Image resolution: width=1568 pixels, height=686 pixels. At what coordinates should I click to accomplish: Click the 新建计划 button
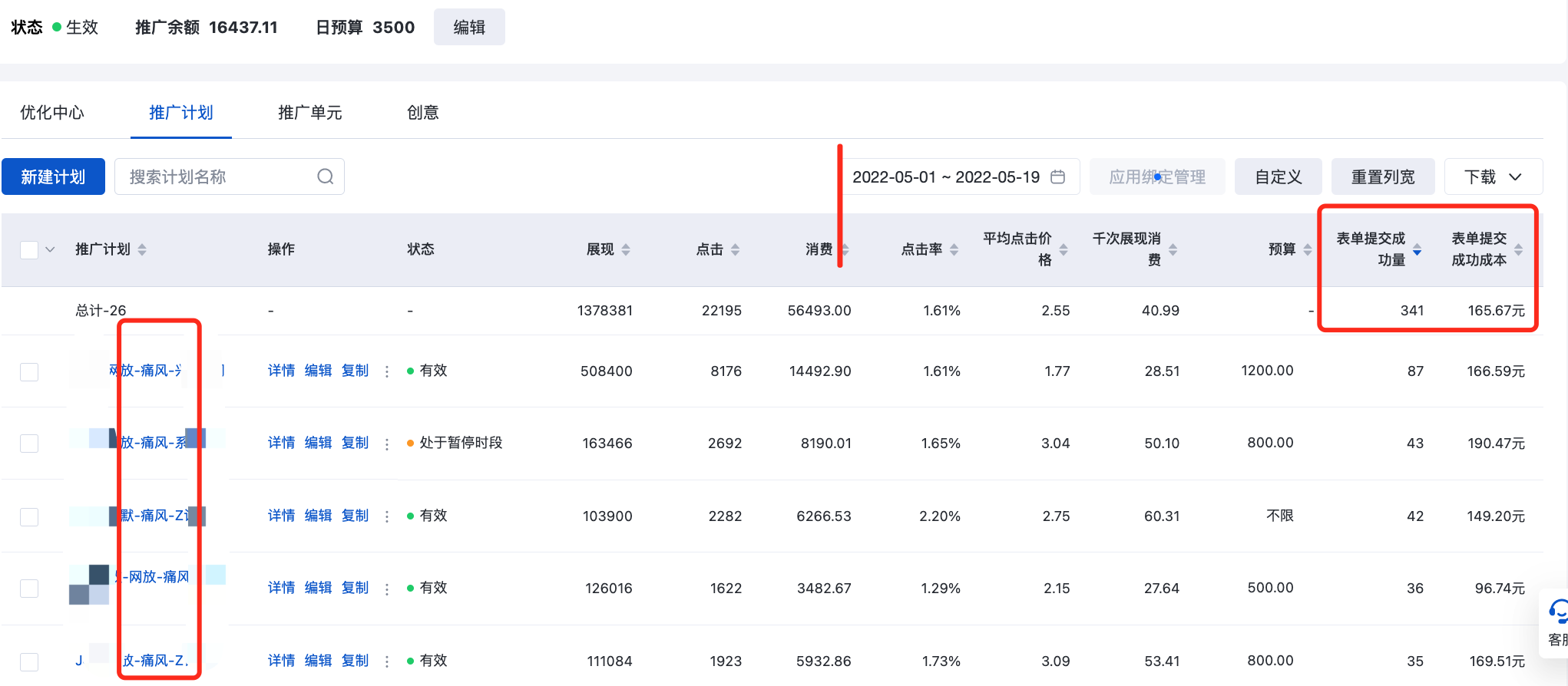(x=53, y=177)
